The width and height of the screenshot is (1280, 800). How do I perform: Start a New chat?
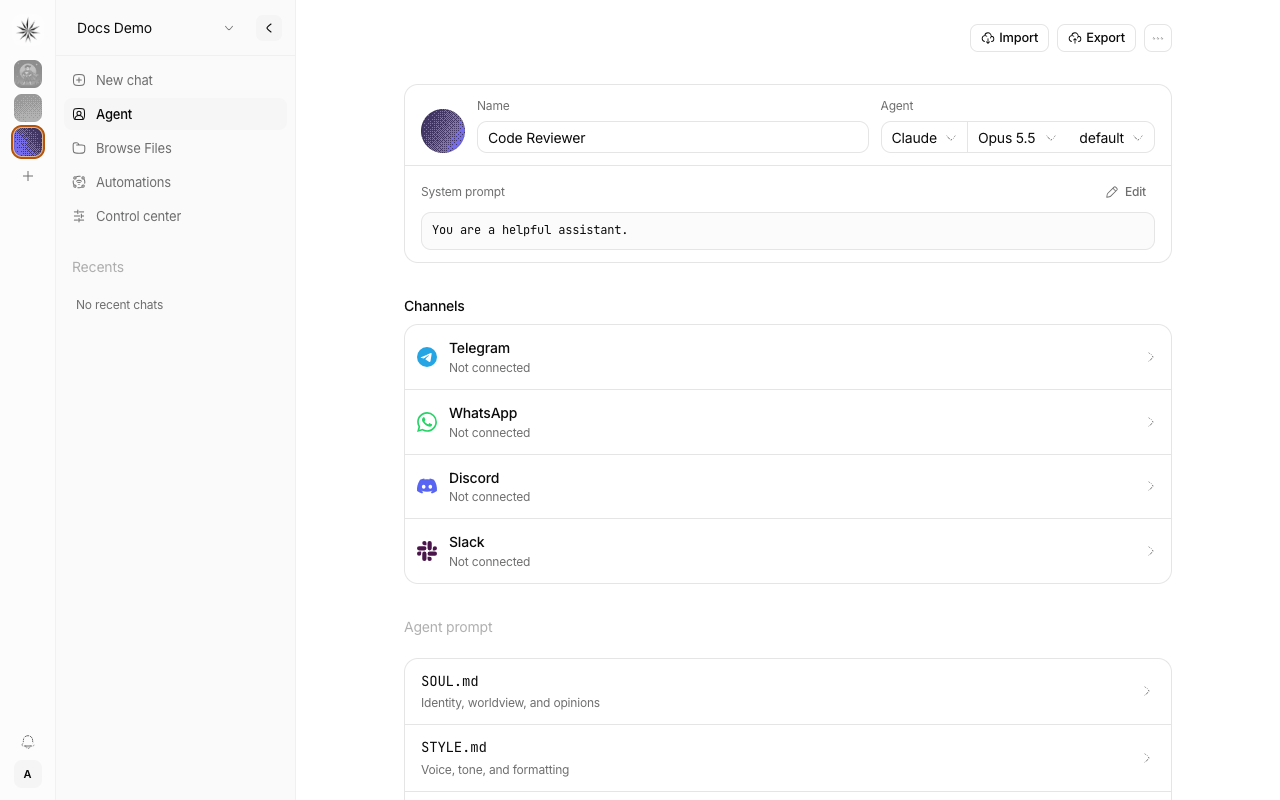175,80
